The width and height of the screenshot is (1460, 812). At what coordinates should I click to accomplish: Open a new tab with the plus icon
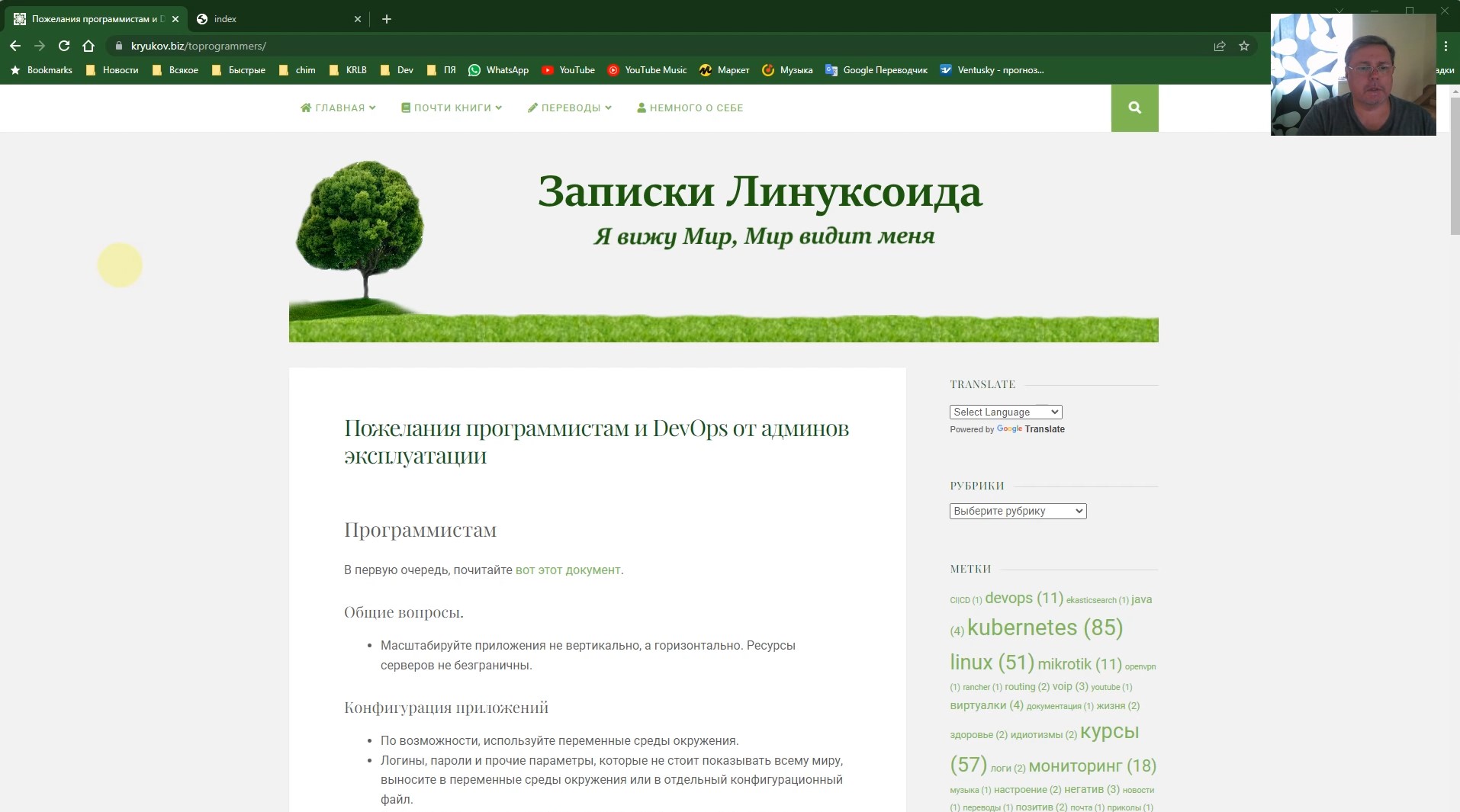click(387, 19)
